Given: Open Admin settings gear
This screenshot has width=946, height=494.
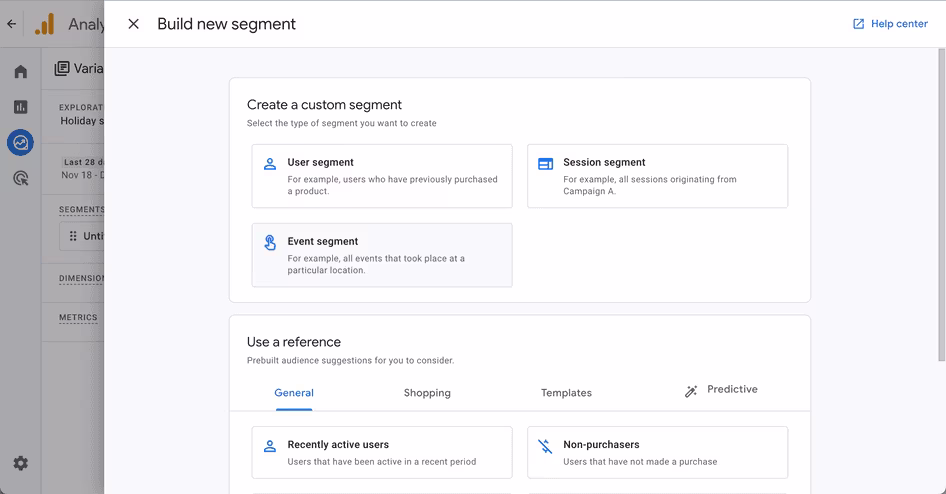Looking at the screenshot, I should [21, 463].
